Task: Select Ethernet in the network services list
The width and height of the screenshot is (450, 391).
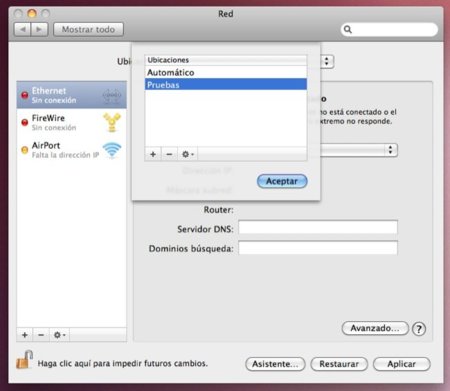Action: pos(72,95)
